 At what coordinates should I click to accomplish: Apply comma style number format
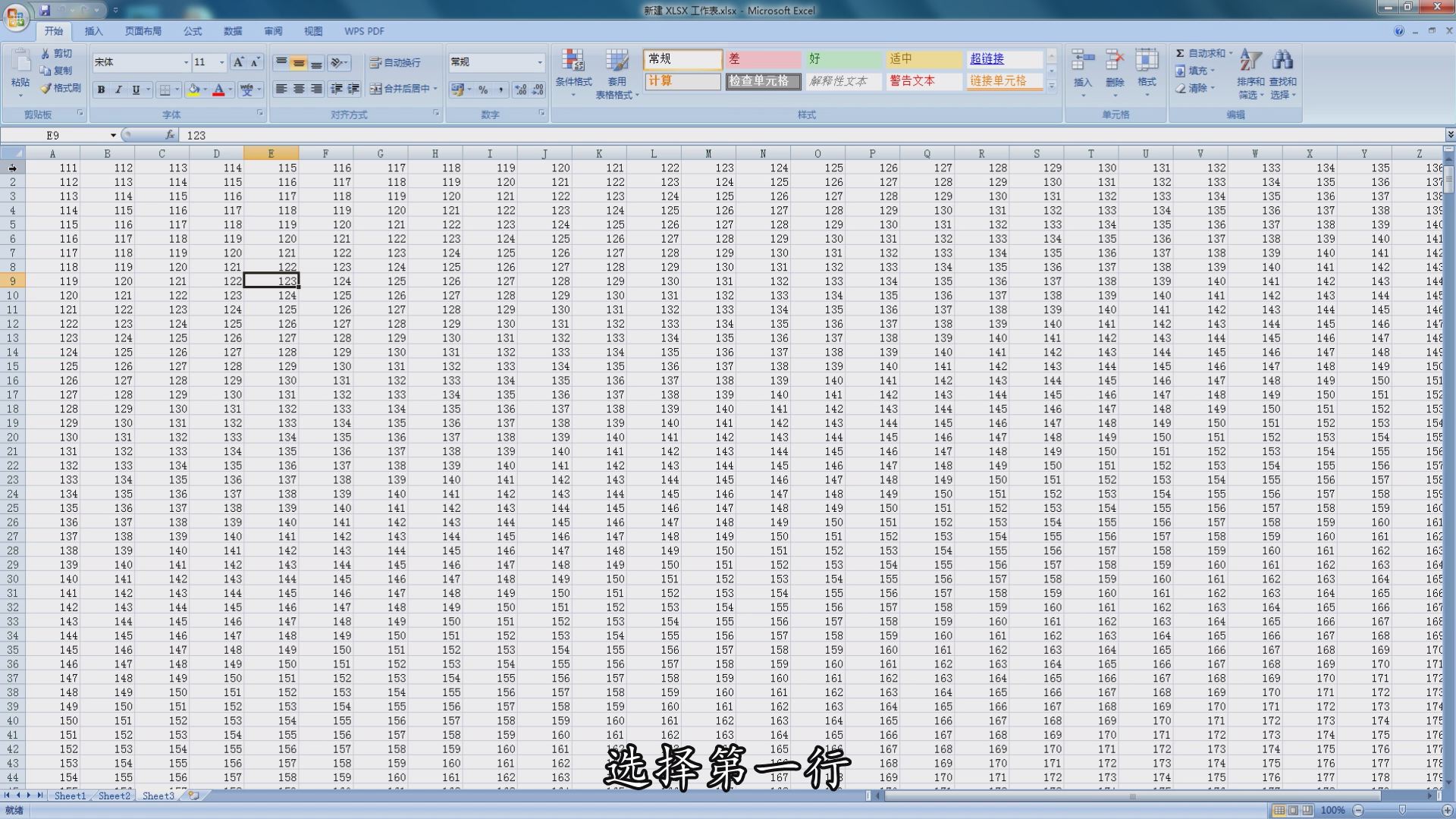click(500, 89)
